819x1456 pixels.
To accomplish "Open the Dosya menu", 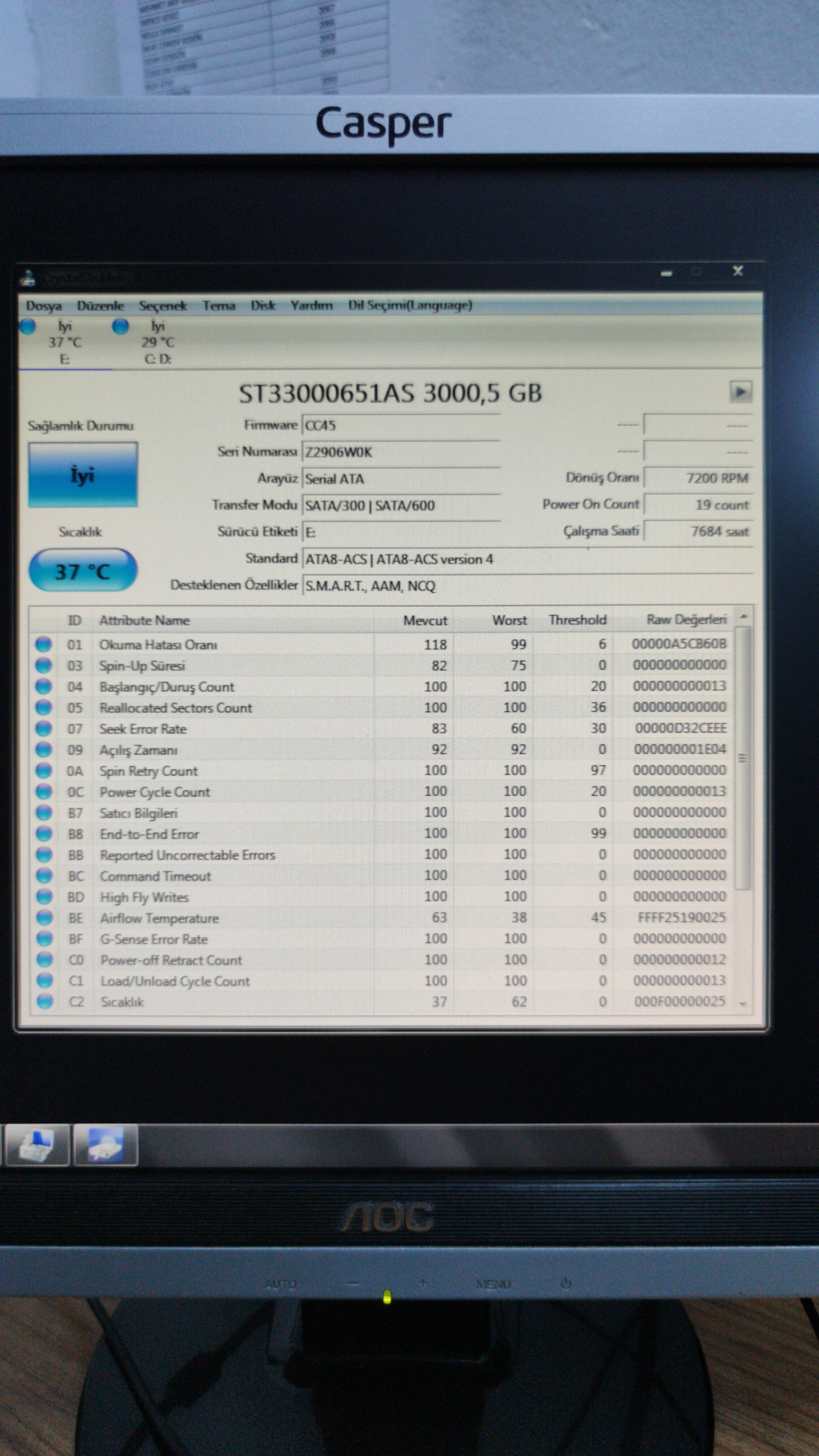I will (44, 306).
